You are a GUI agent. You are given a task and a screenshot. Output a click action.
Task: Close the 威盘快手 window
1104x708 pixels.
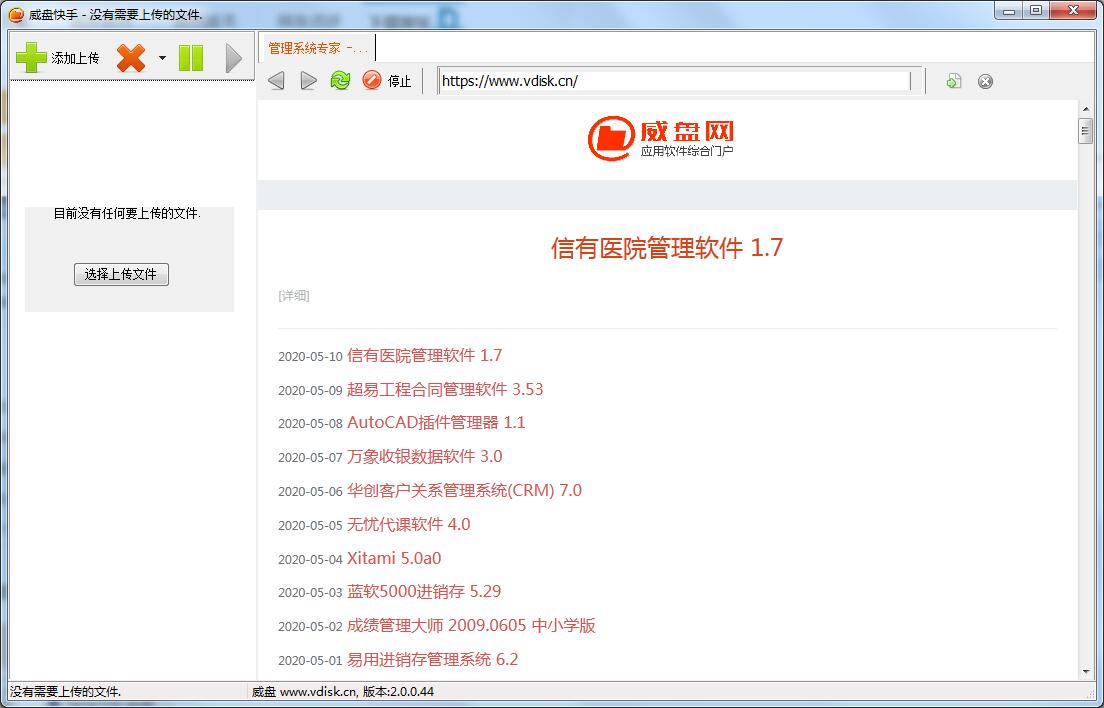1074,11
